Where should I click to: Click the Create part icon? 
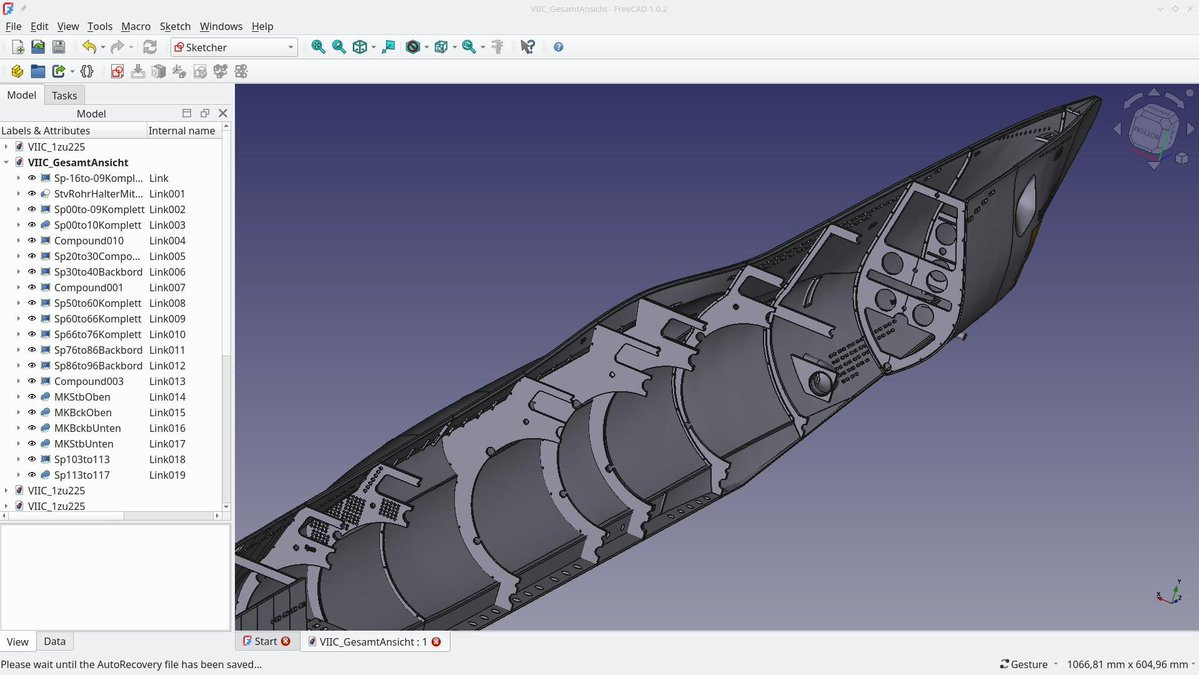(17, 72)
